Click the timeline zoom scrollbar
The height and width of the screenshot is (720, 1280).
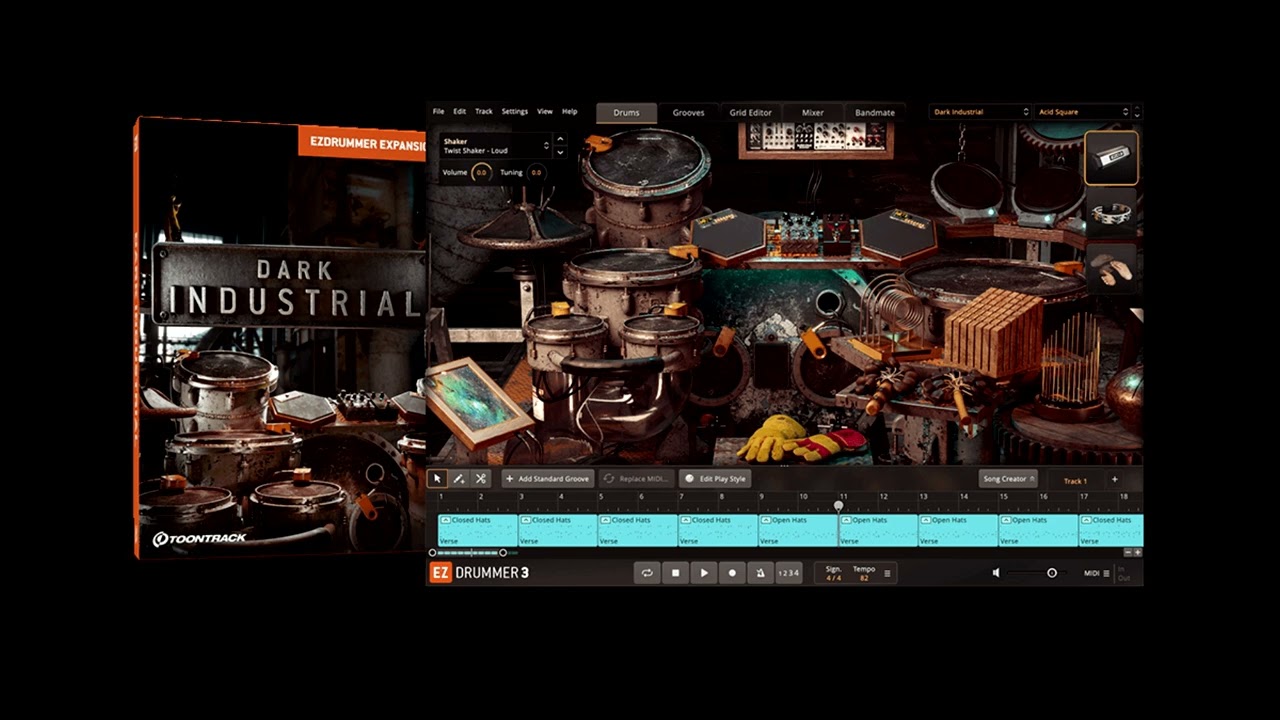tap(468, 552)
